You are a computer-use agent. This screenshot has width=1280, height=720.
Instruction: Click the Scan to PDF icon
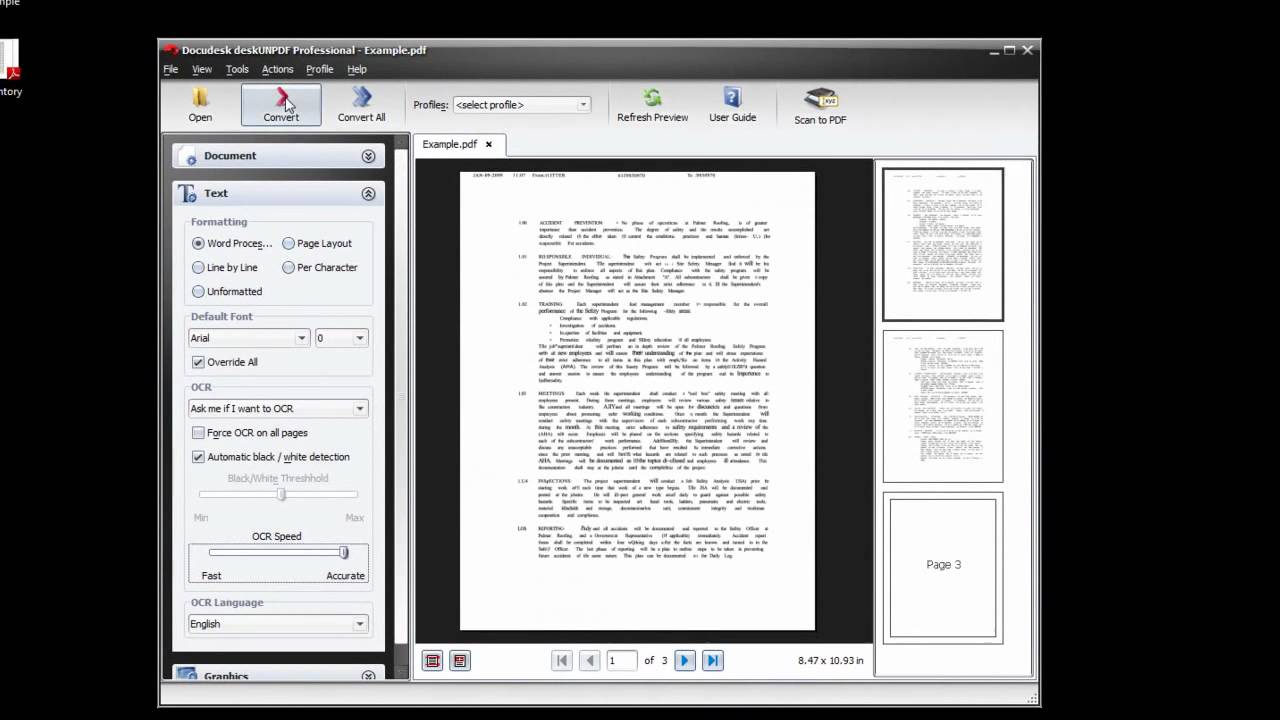(x=820, y=99)
